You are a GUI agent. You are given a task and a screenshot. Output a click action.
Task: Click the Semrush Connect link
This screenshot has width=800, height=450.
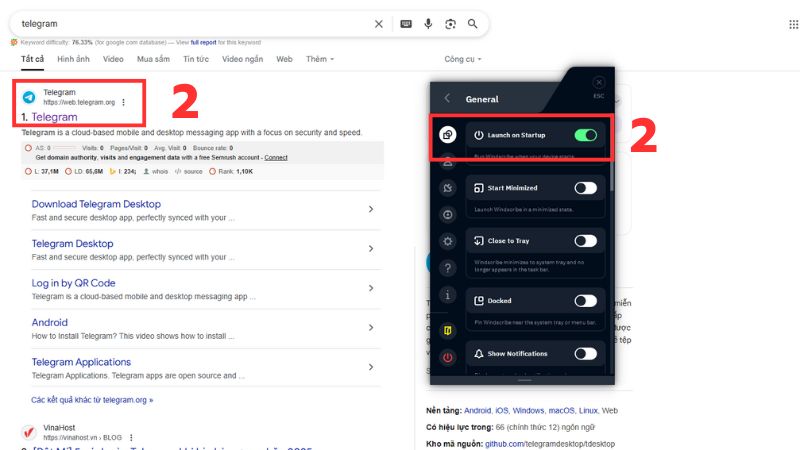276,158
